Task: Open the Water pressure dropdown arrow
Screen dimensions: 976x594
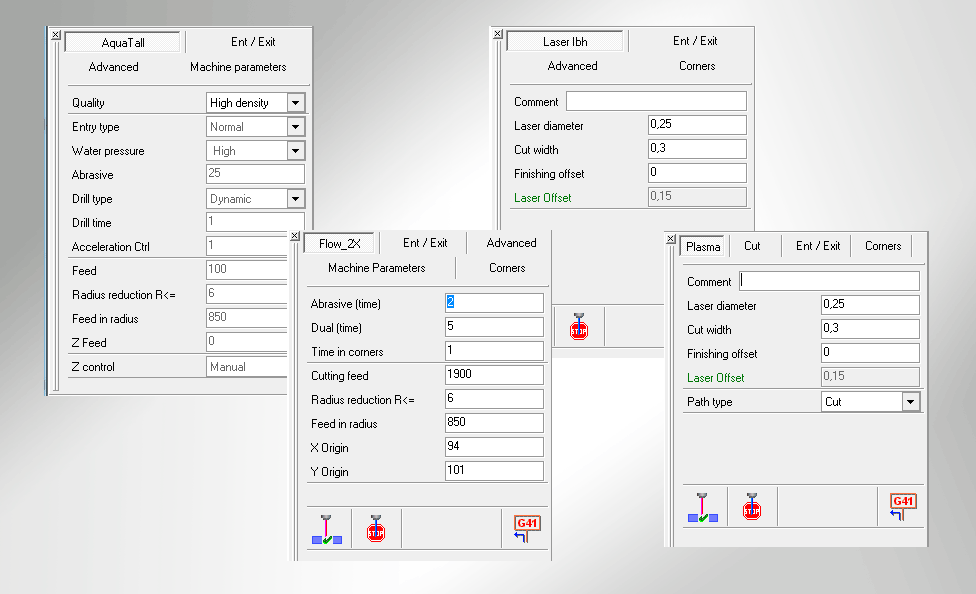Action: click(296, 151)
